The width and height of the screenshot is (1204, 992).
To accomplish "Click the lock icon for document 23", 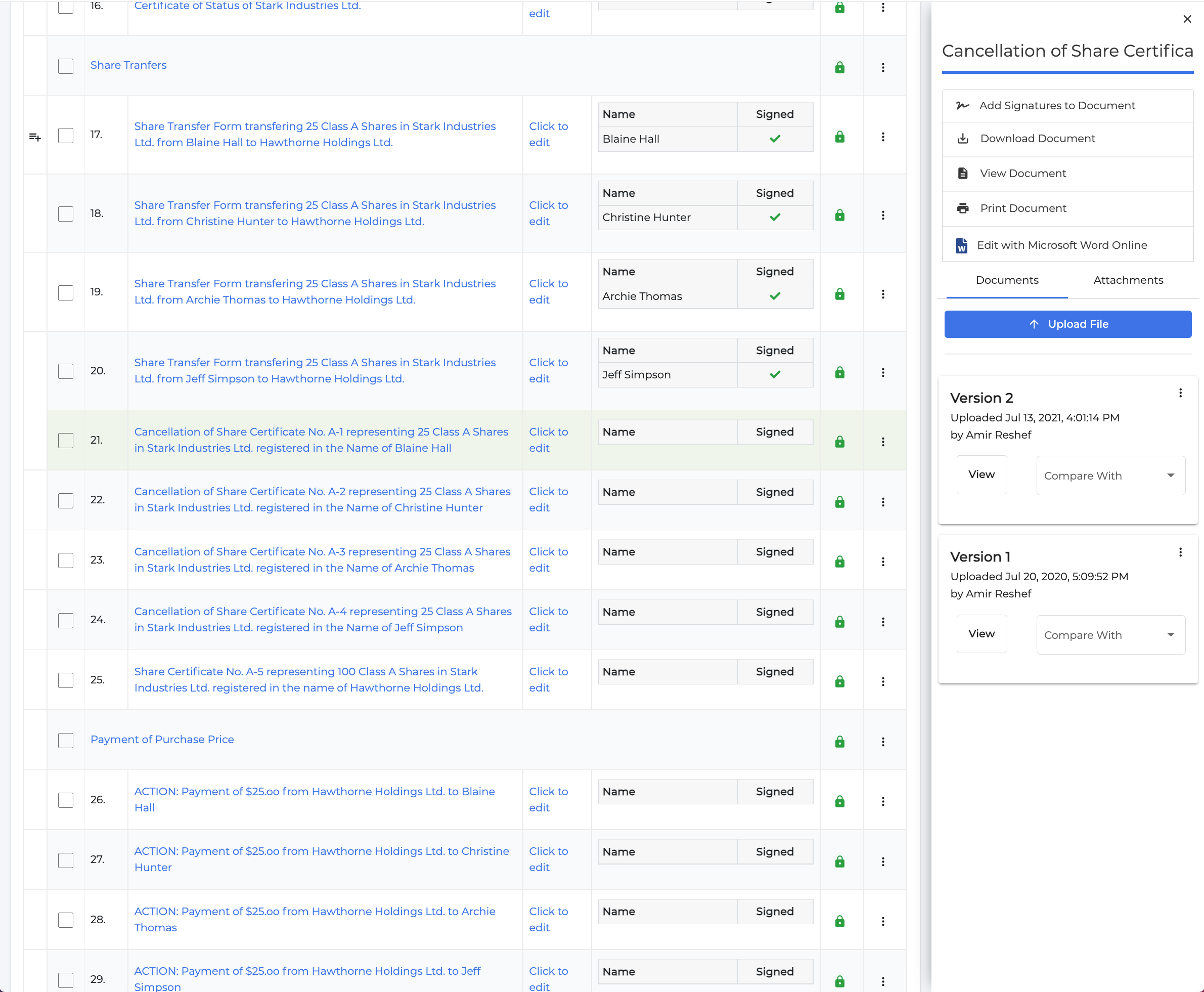I will 839,562.
